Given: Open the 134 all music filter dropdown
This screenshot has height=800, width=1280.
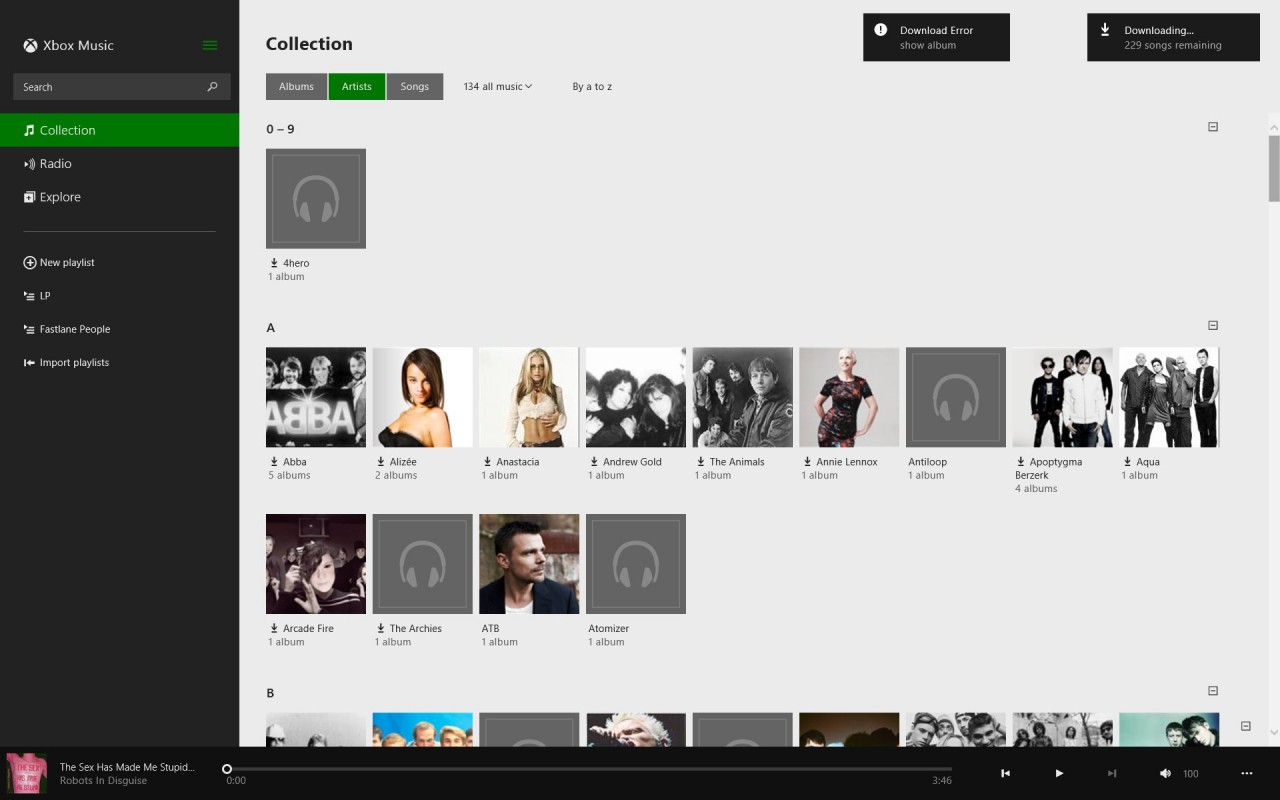Looking at the screenshot, I should pos(497,86).
